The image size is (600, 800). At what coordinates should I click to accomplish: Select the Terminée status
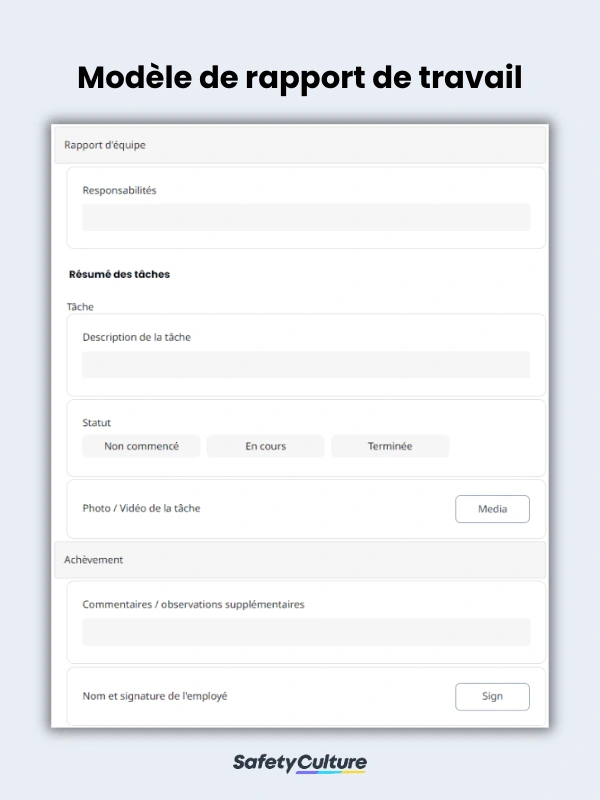tap(390, 446)
